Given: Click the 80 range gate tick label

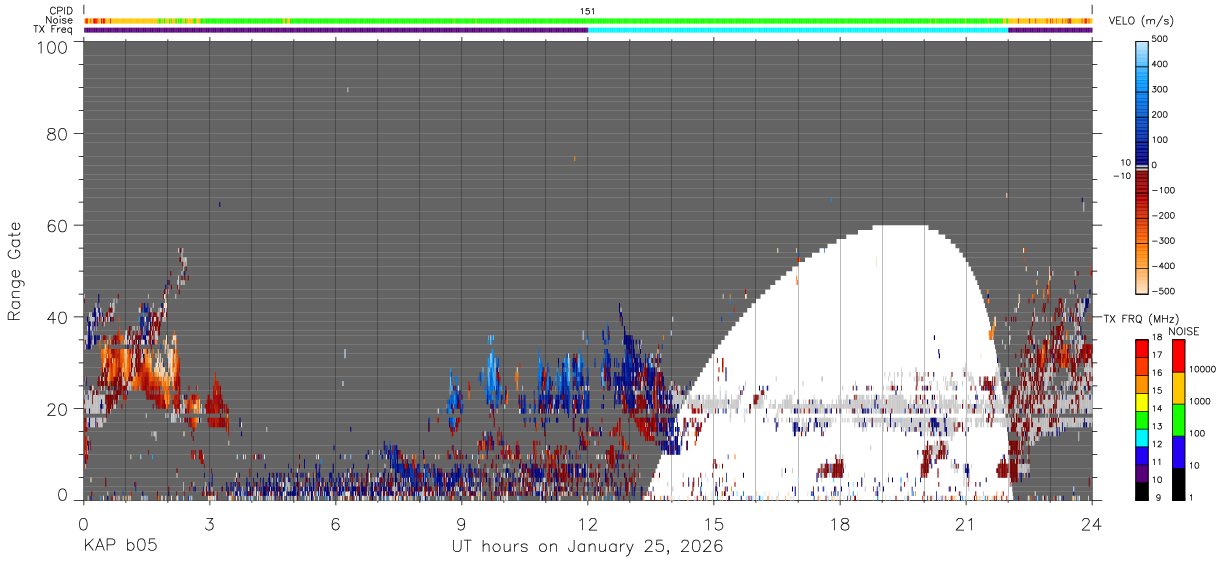Looking at the screenshot, I should 58,133.
